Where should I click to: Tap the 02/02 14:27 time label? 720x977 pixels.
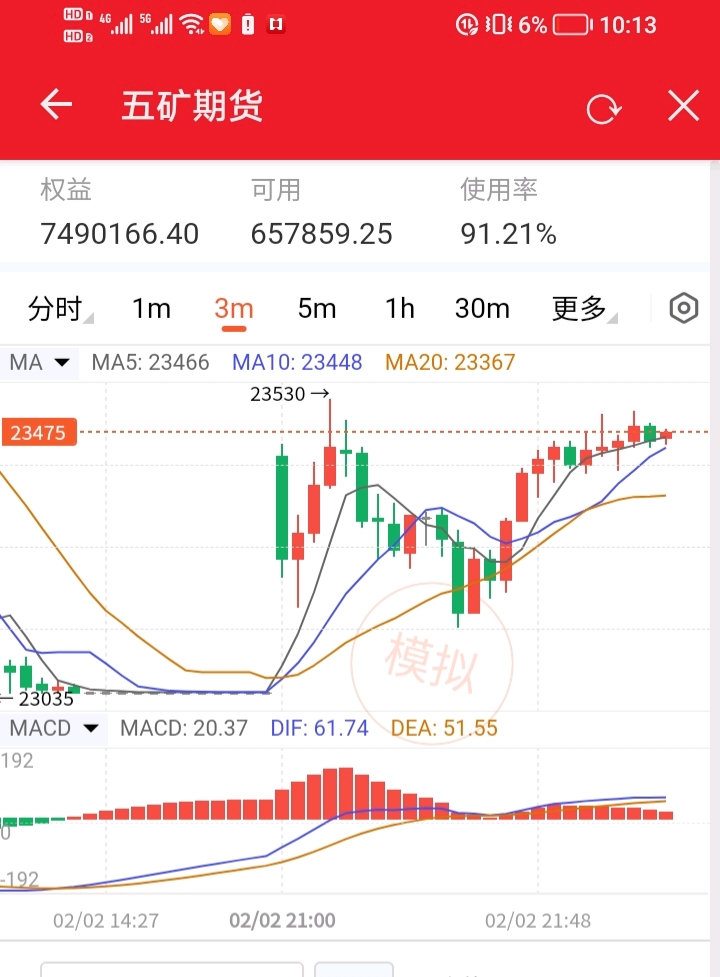tap(106, 920)
